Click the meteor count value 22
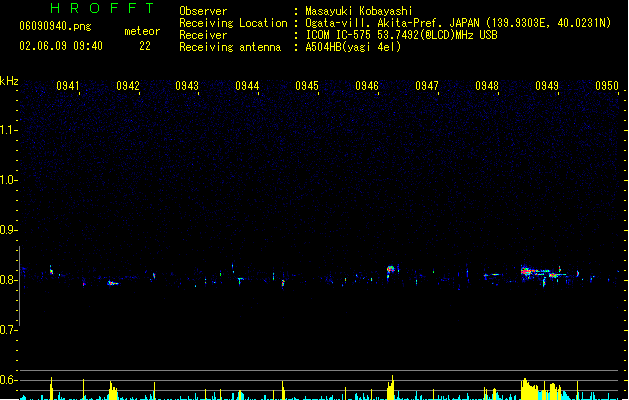 coord(145,46)
